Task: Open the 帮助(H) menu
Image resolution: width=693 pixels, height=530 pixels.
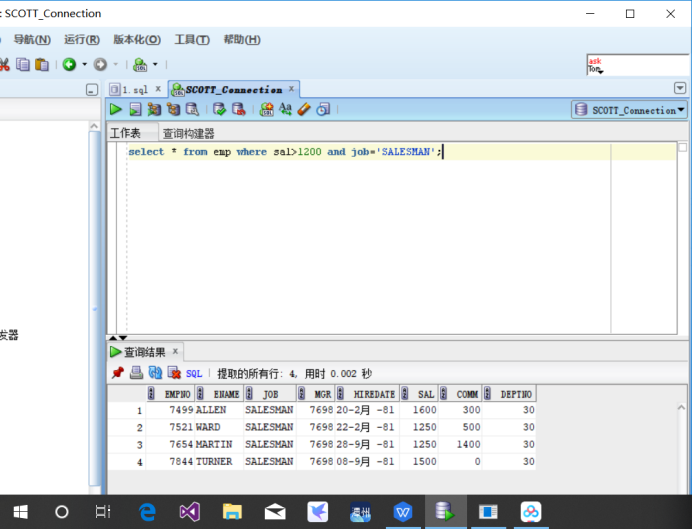Action: 242,40
